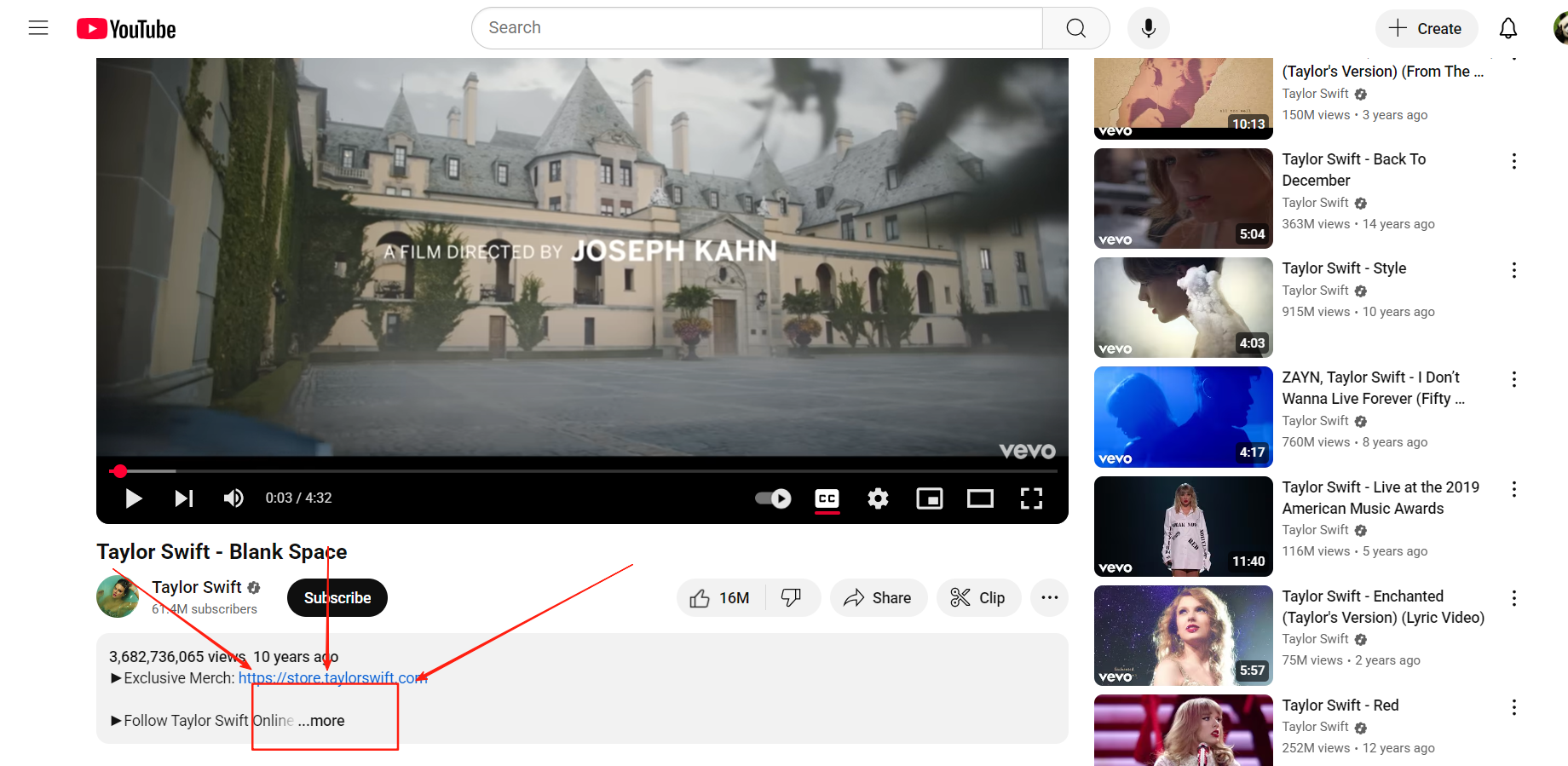The height and width of the screenshot is (766, 1568).
Task: Open the Taylor Swift - Style thumbnail
Action: point(1184,308)
